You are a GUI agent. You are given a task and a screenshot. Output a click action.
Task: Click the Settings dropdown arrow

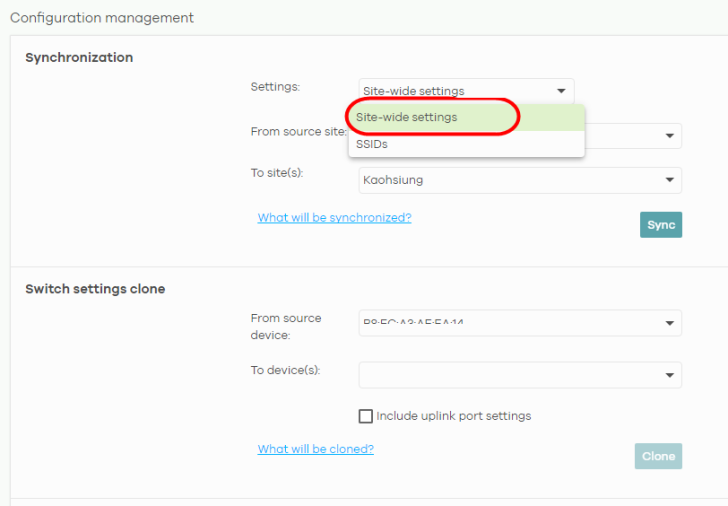tap(562, 91)
